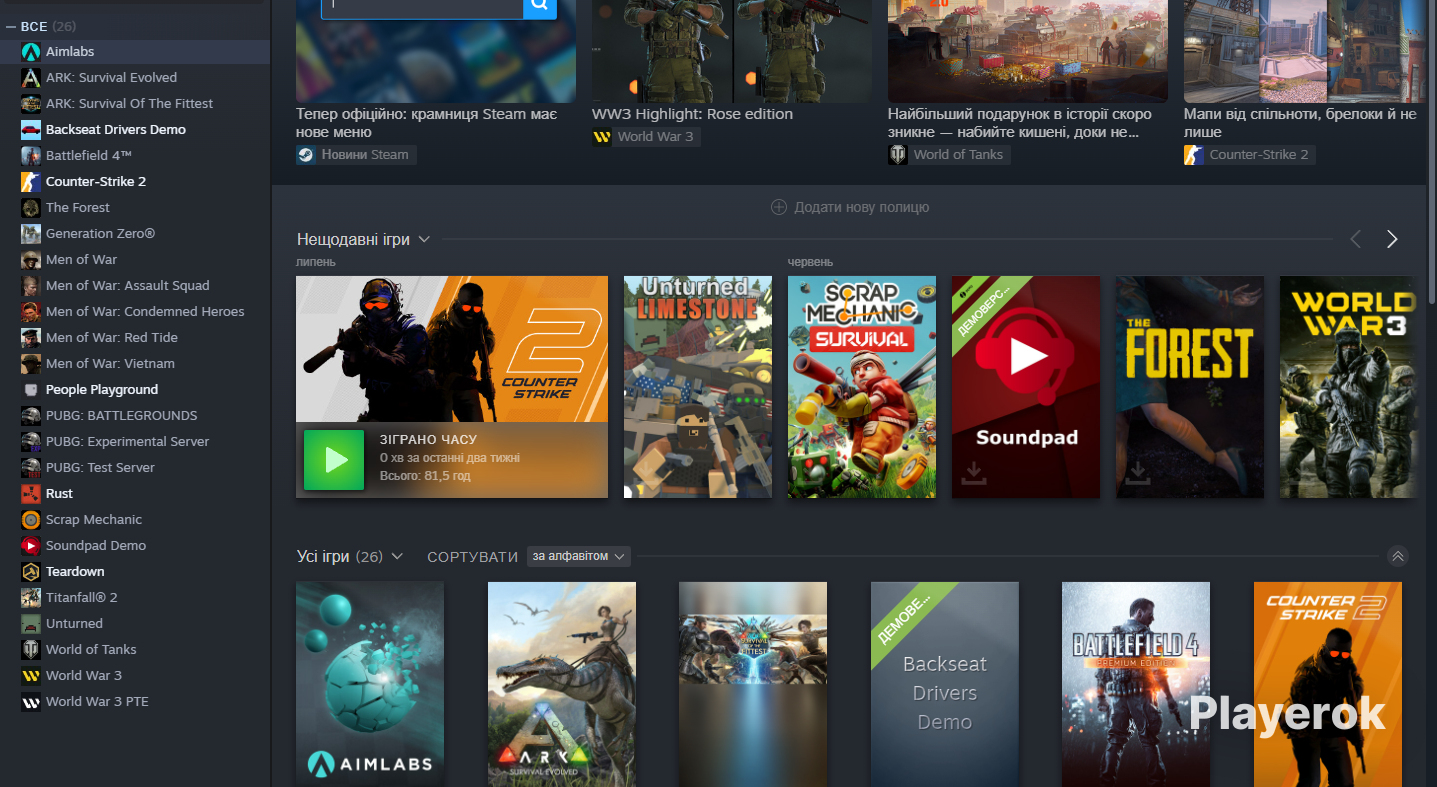This screenshot has width=1437, height=787.
Task: Click the Titanfall 2 sidebar icon
Action: point(31,597)
